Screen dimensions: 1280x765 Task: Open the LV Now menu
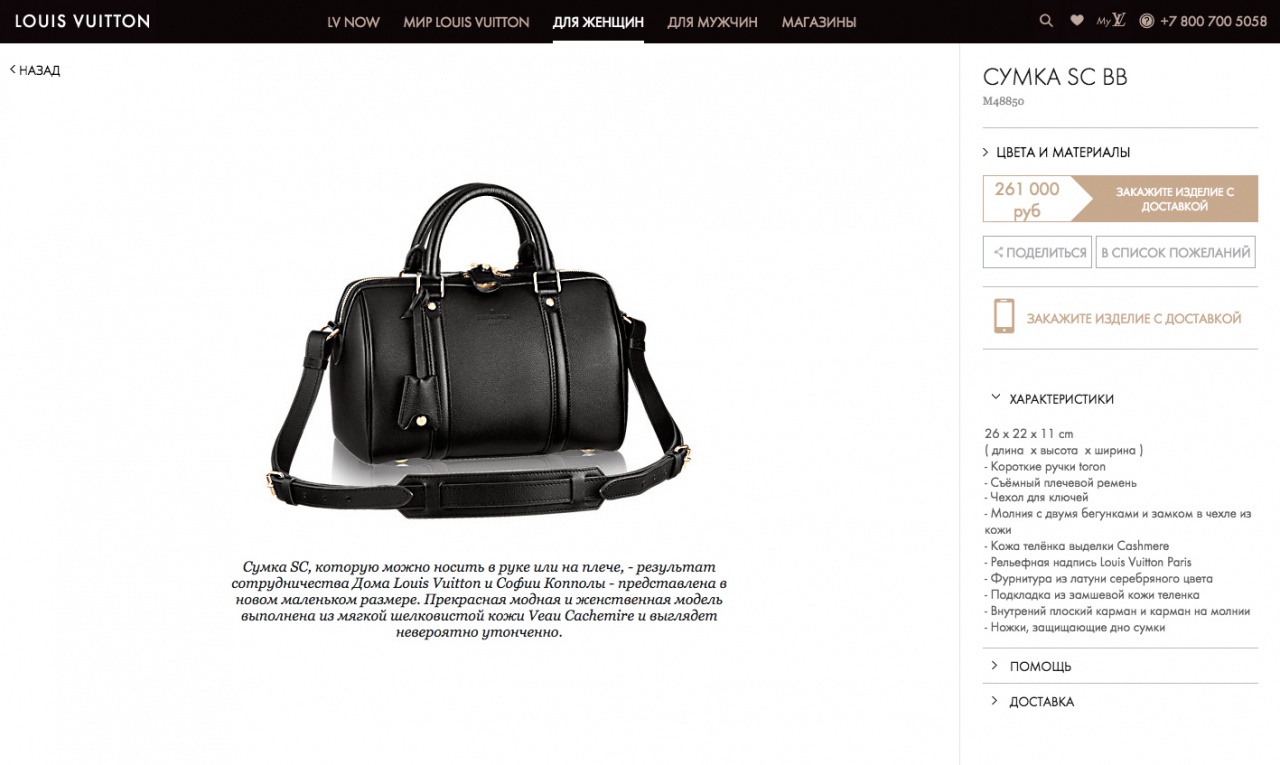click(x=354, y=22)
